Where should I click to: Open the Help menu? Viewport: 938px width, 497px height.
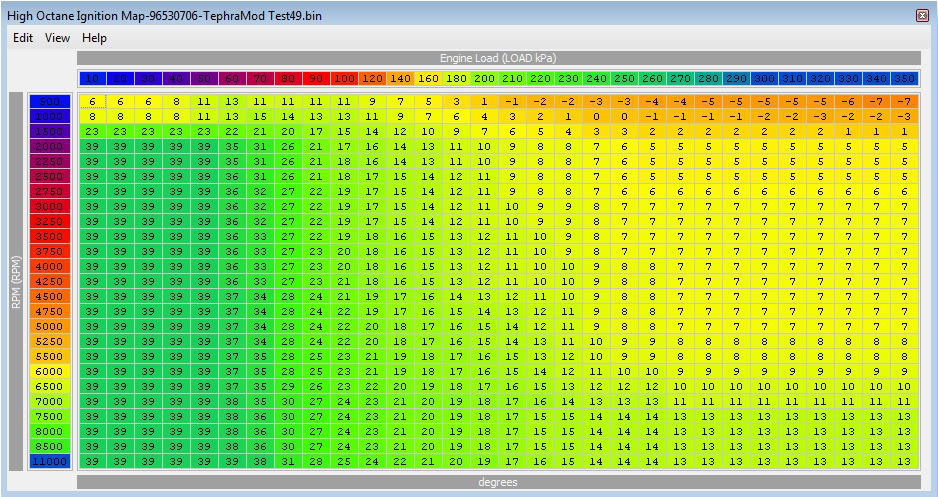[95, 38]
